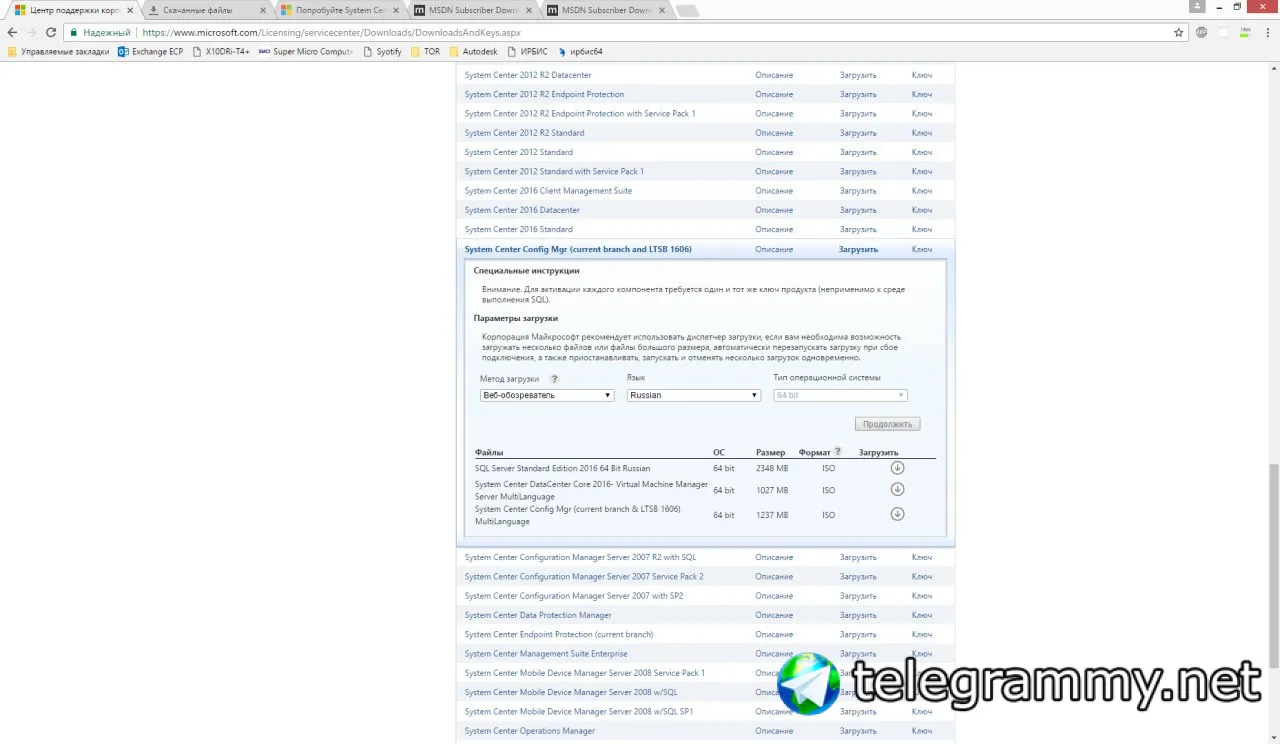This screenshot has height=744, width=1280.
Task: Click help icon next to Формат column
Action: pos(838,452)
